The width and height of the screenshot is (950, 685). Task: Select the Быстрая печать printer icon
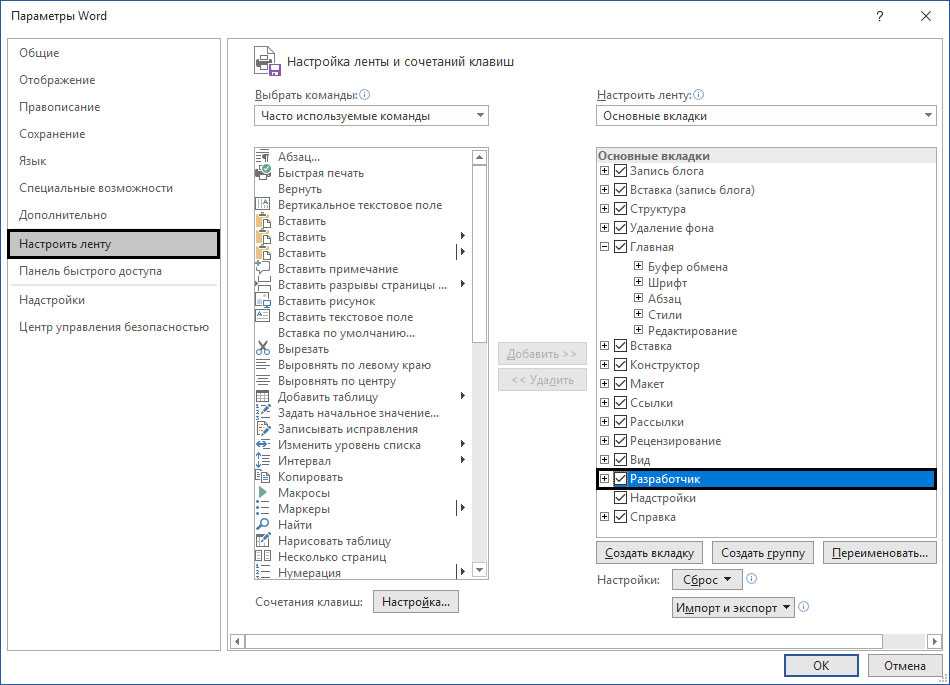263,173
